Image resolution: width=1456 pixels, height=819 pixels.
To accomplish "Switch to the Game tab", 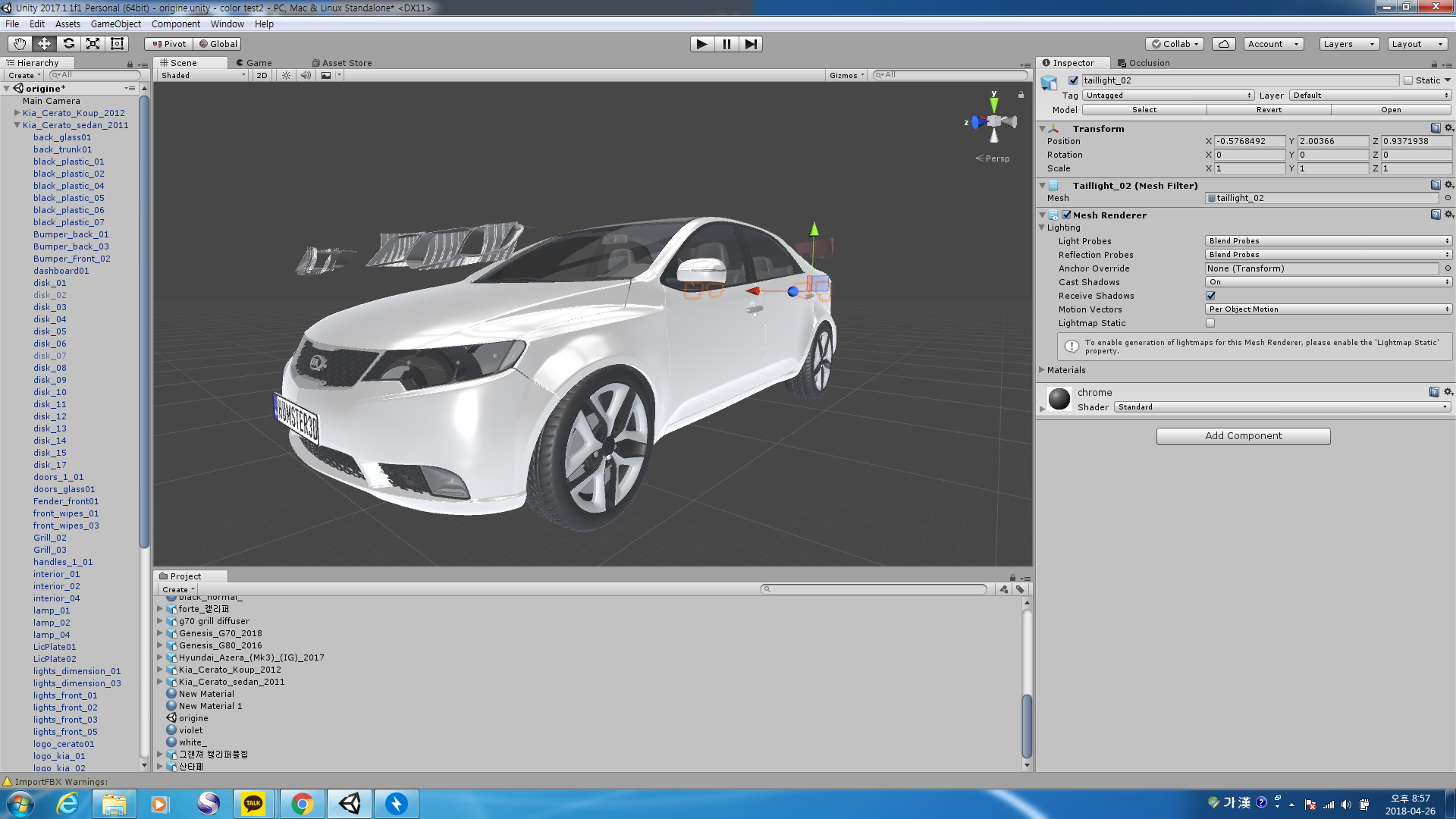I will (x=254, y=63).
